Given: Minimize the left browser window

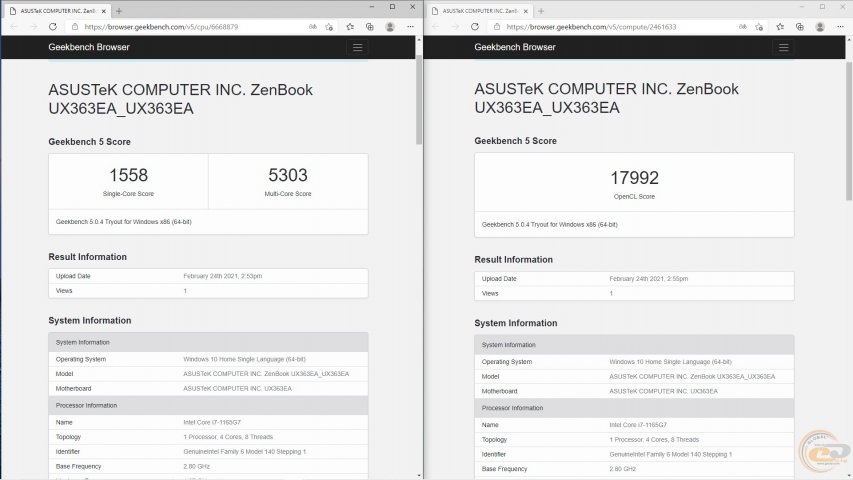Looking at the screenshot, I should pyautogui.click(x=372, y=7).
